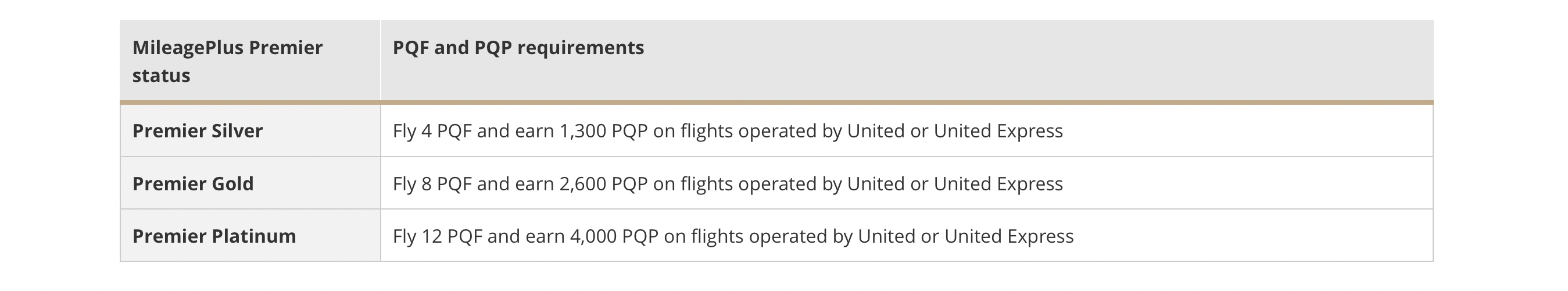Click the word "Fly" in the Gold row

[404, 184]
